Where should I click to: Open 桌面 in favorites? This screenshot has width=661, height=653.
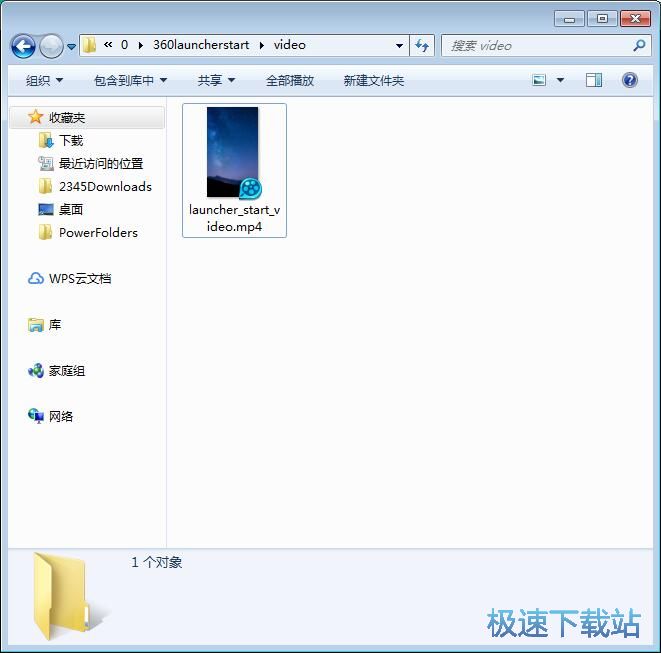pyautogui.click(x=71, y=209)
